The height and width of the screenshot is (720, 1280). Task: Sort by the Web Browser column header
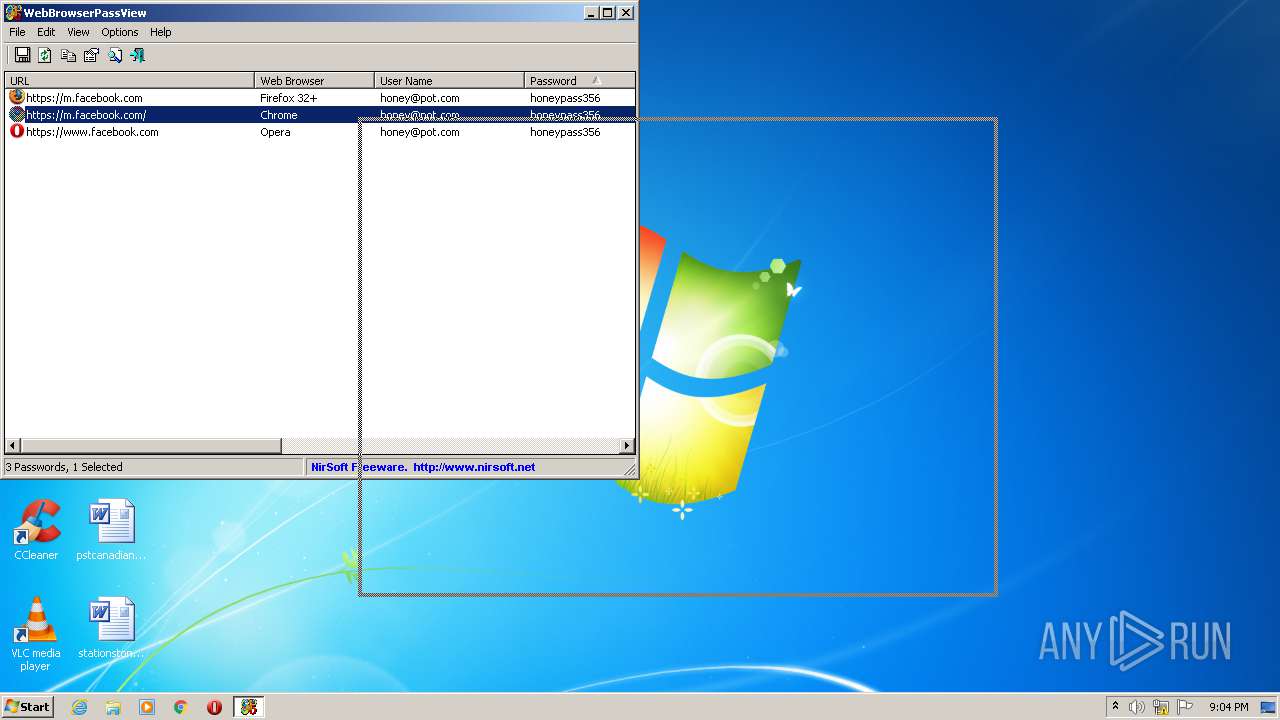tap(315, 80)
